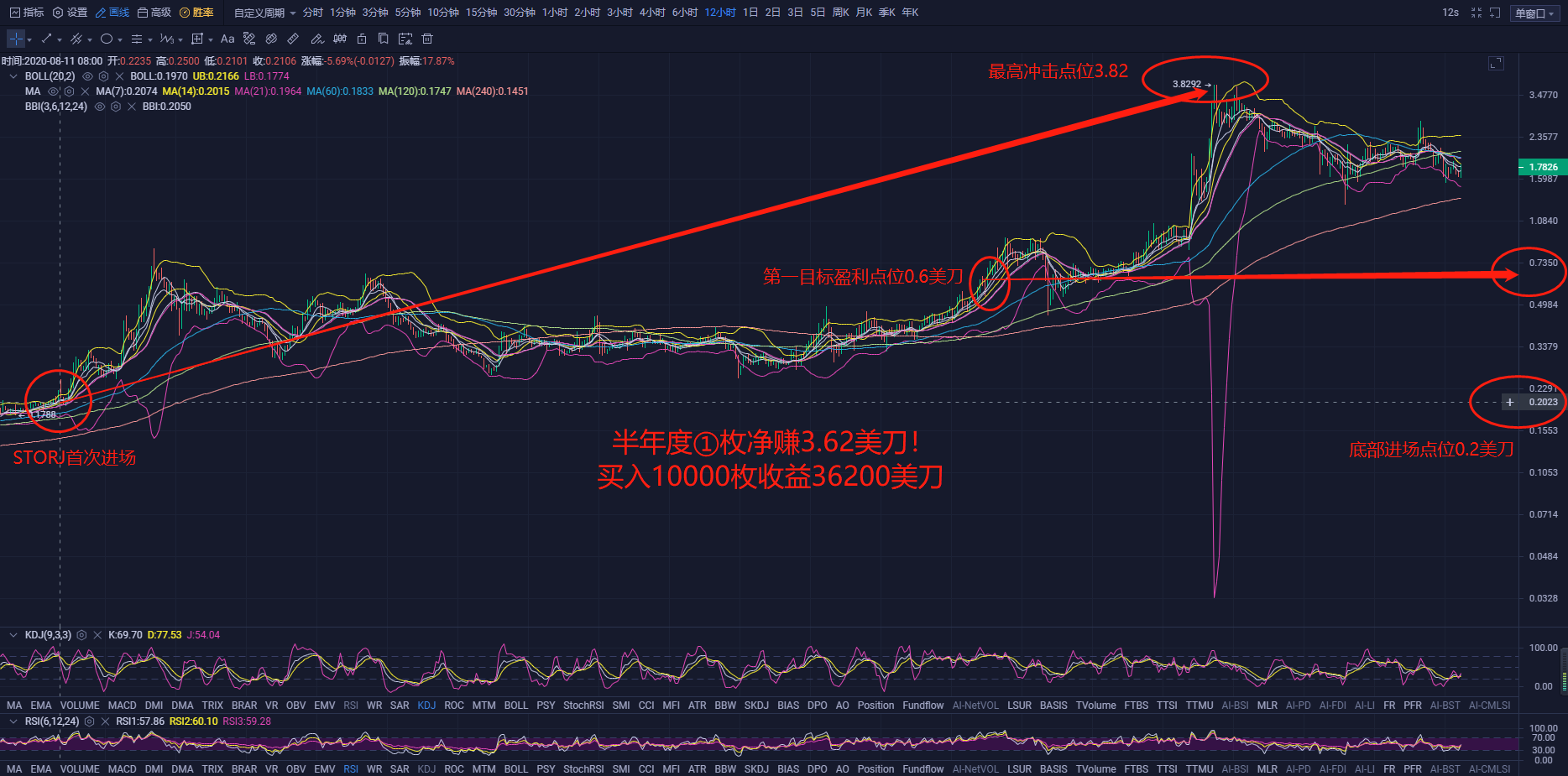Switch to 分时 timeframe
This screenshot has width=1568, height=776.
click(313, 13)
